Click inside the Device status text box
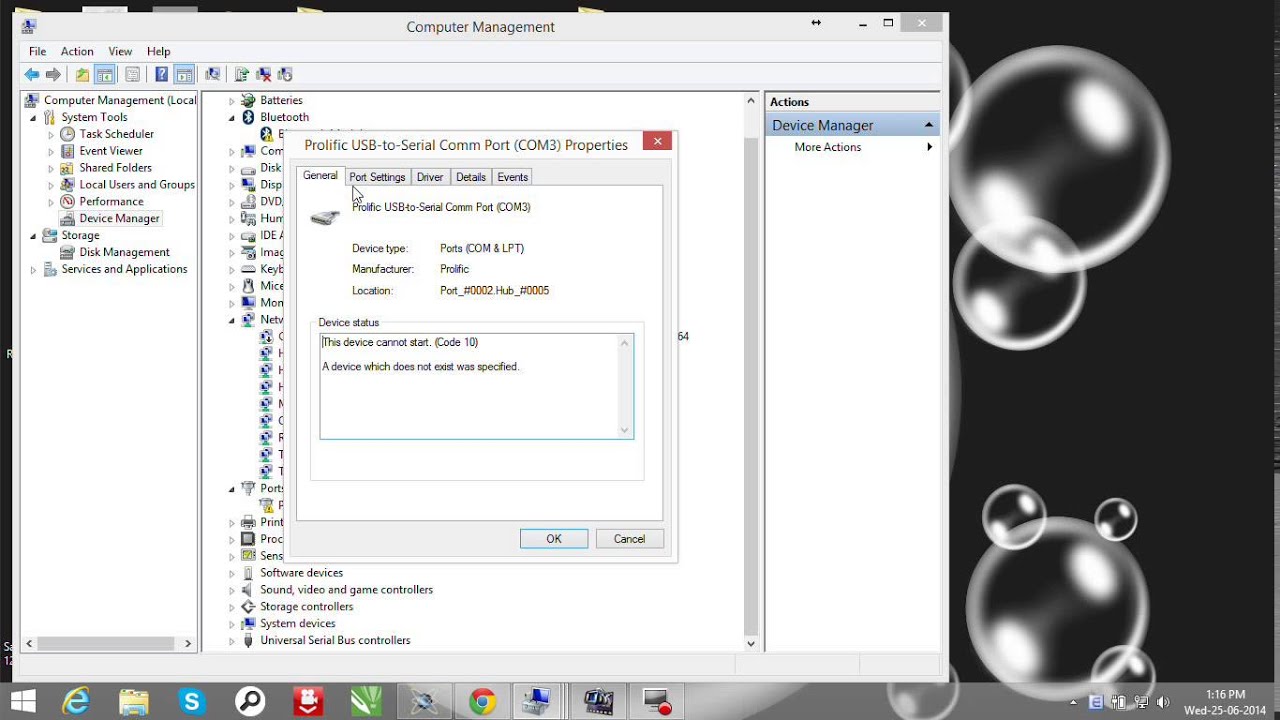This screenshot has width=1280, height=720. click(x=476, y=386)
